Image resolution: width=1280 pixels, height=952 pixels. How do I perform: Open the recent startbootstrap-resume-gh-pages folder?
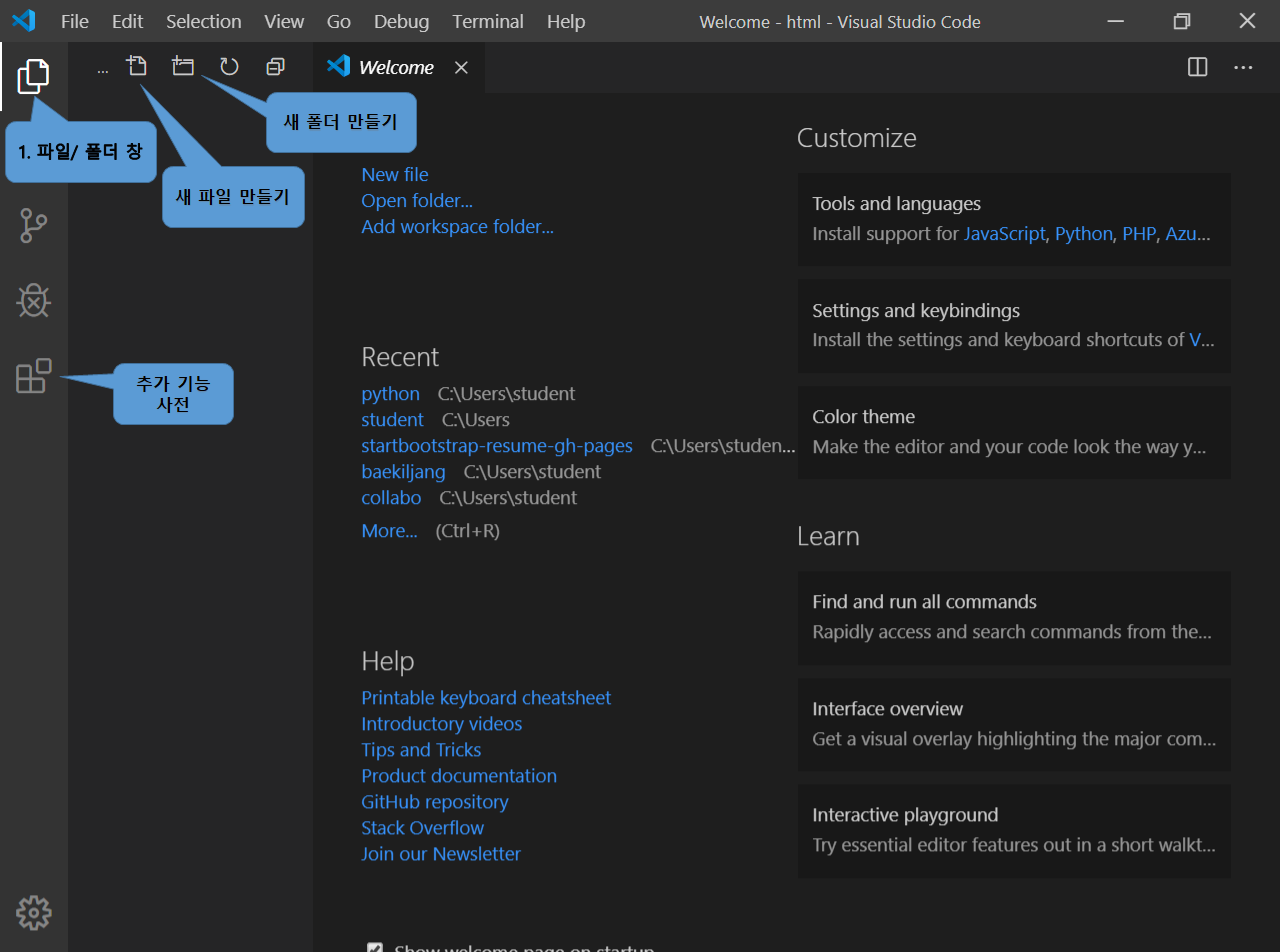pos(497,445)
